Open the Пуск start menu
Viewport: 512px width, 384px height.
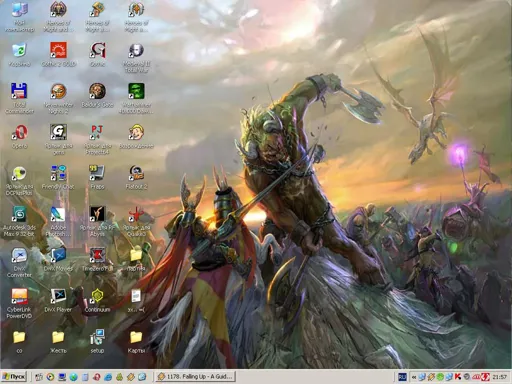pos(14,377)
